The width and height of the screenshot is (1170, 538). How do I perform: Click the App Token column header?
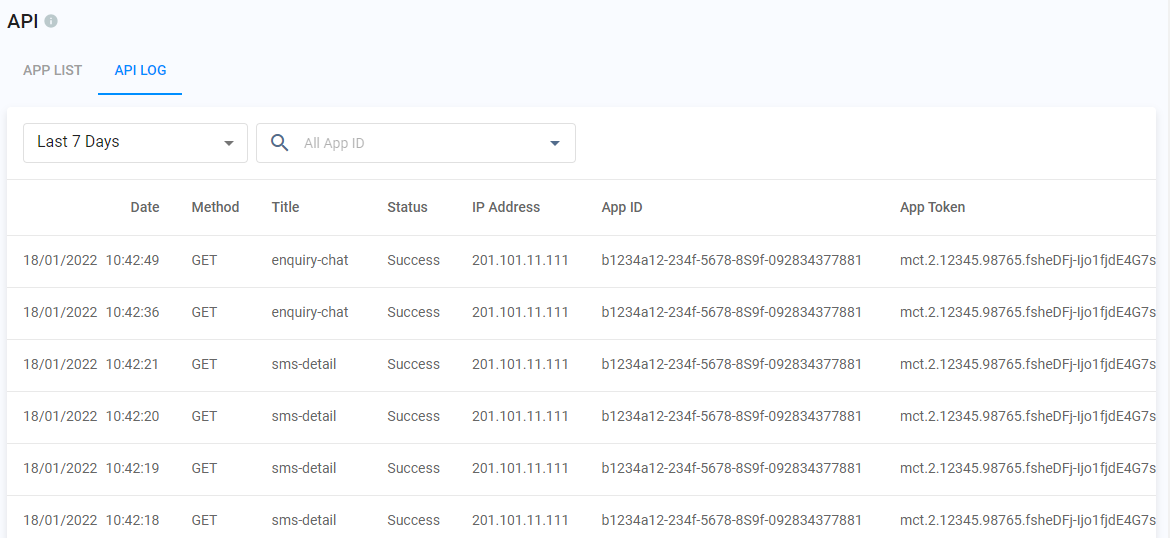click(x=932, y=208)
